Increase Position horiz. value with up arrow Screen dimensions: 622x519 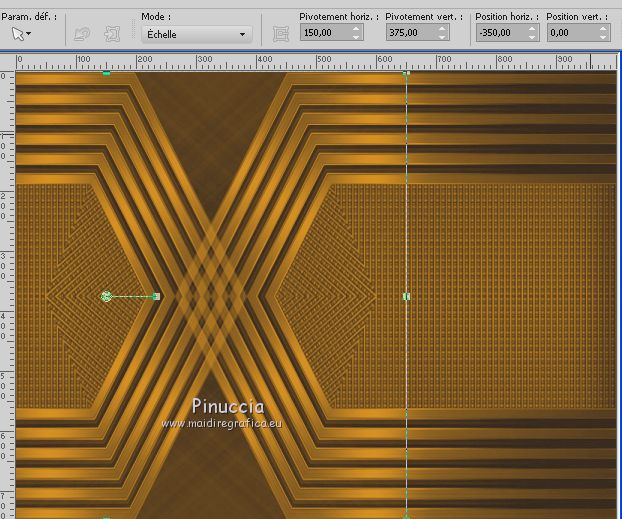[532, 29]
